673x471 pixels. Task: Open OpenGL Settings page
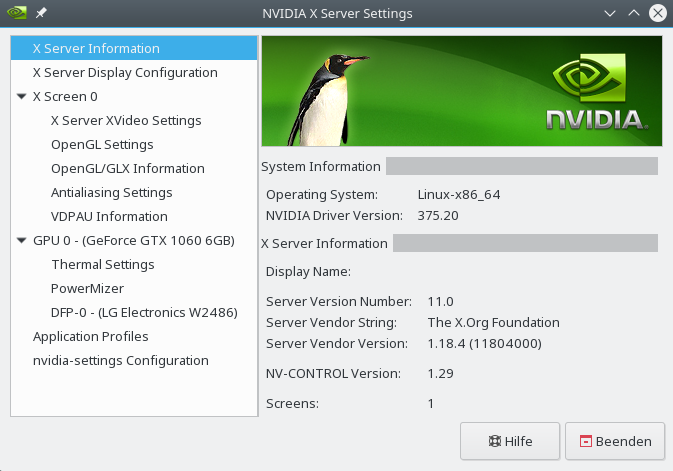coord(134,144)
